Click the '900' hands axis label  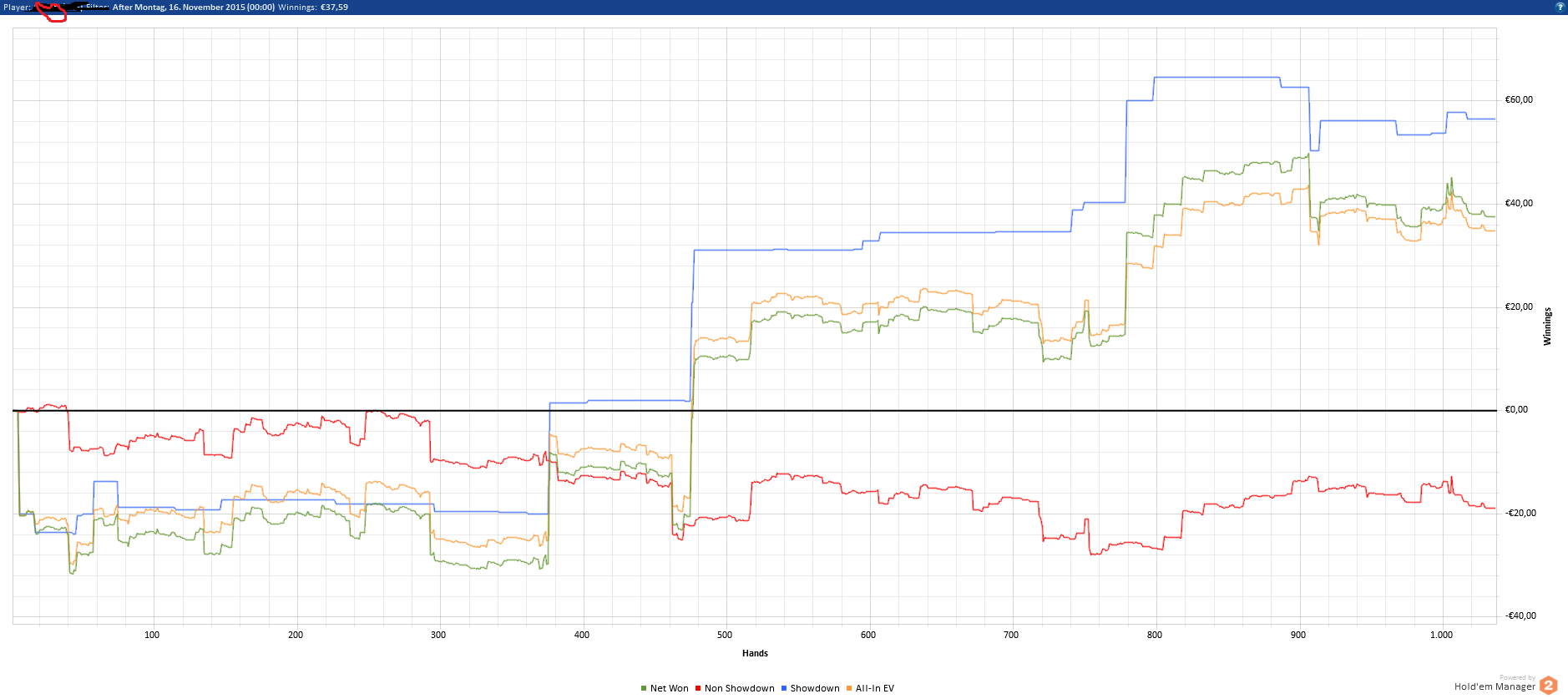point(1298,635)
